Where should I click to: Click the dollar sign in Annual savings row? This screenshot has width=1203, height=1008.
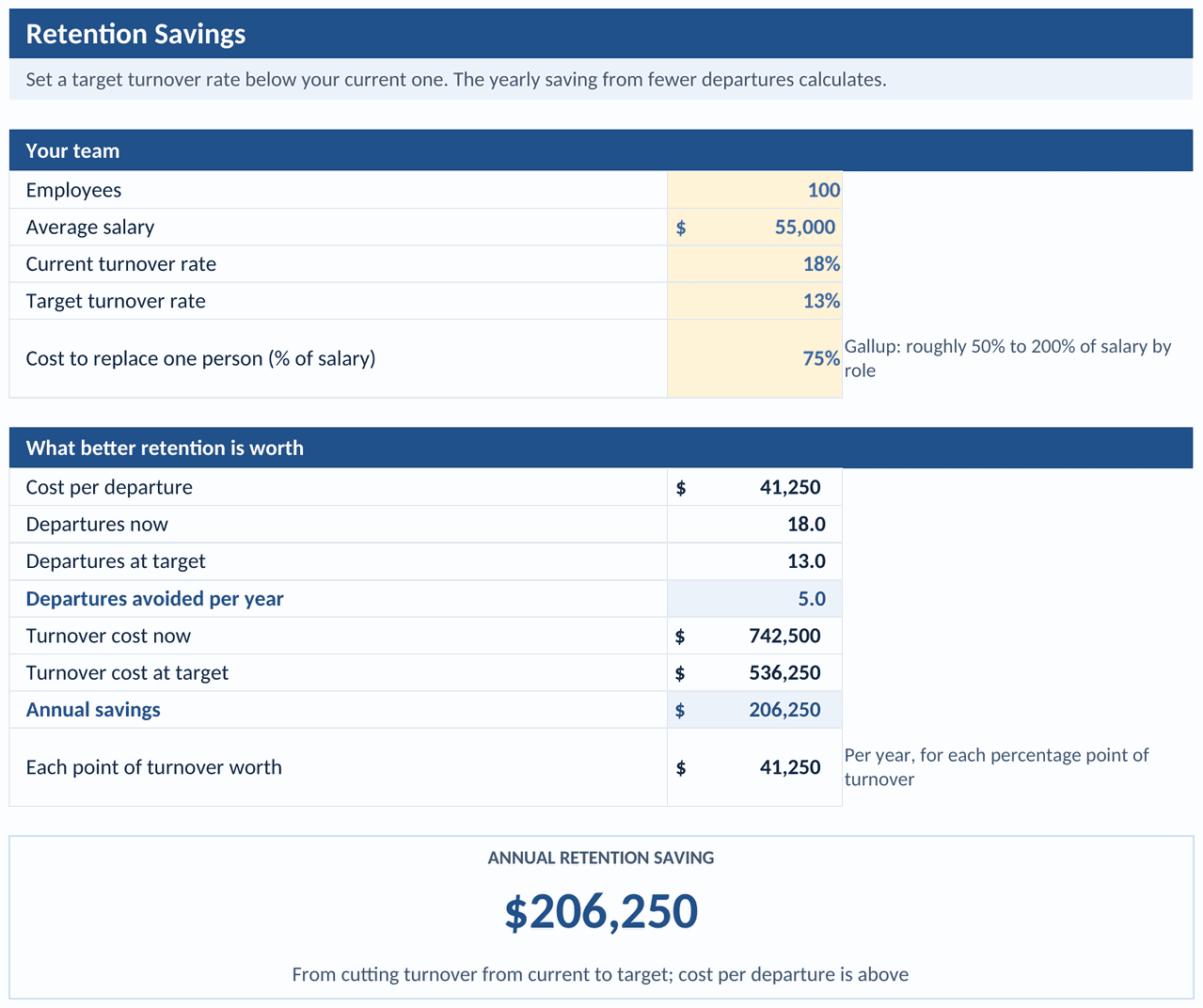coord(680,711)
